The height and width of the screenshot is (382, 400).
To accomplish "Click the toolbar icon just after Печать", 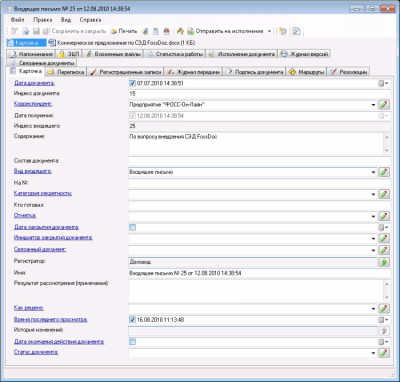I will click(145, 31).
